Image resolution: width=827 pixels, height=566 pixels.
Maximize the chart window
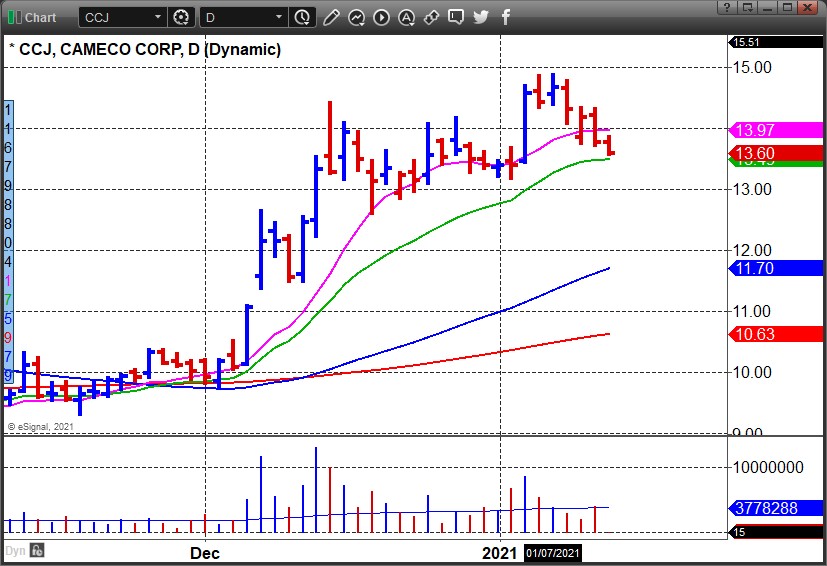tap(787, 7)
